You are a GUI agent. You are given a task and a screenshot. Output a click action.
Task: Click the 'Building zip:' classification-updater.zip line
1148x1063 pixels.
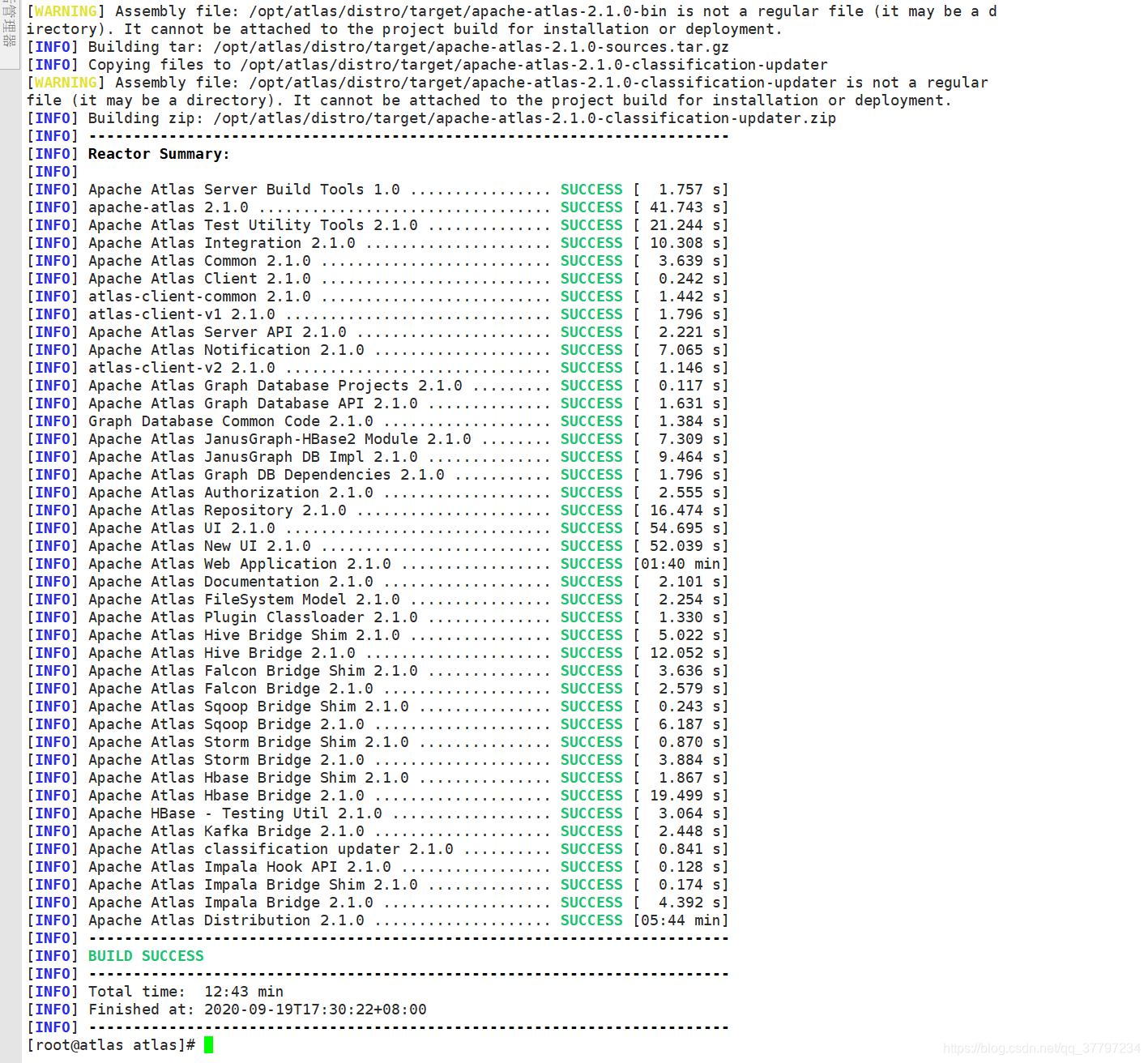tap(431, 118)
